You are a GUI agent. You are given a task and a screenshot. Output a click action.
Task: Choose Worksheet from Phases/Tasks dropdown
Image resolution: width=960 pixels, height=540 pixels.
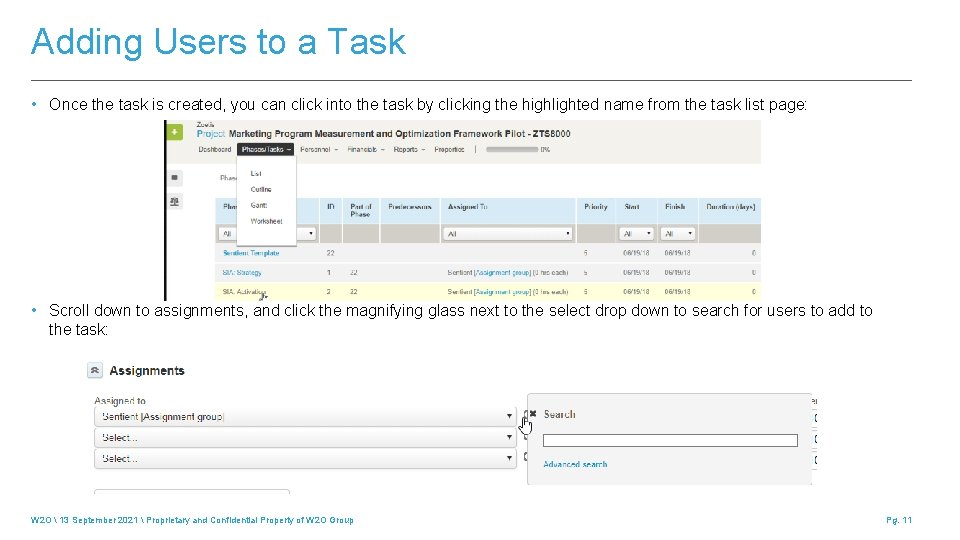(x=266, y=221)
